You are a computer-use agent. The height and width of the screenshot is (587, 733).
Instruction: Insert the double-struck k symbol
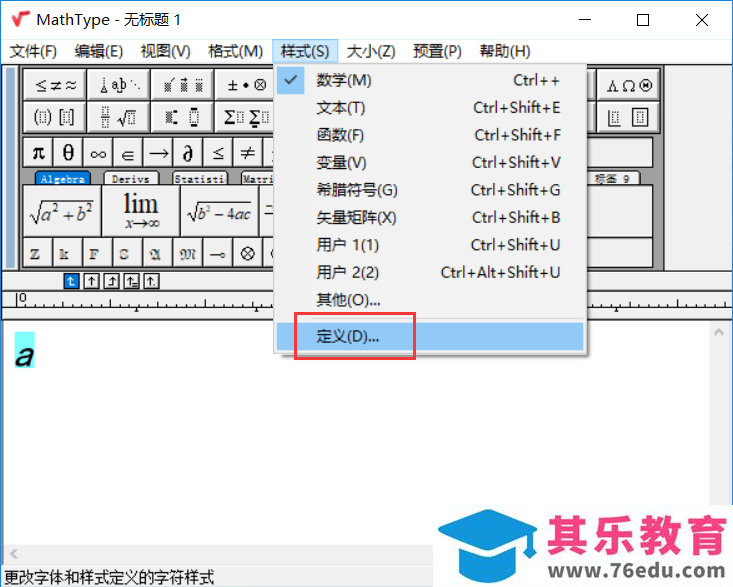click(x=67, y=253)
